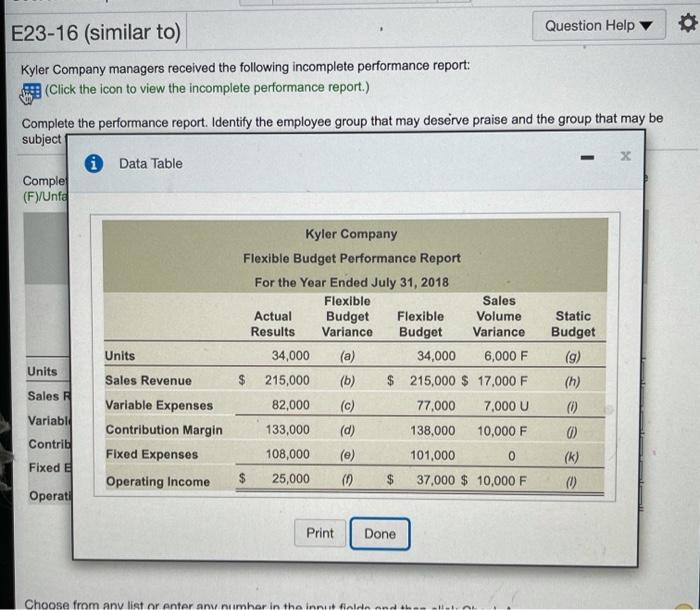Screen dimensions: 700x610
Task: Select the Variable Expenses actual value 82,000
Action: [x=291, y=405]
